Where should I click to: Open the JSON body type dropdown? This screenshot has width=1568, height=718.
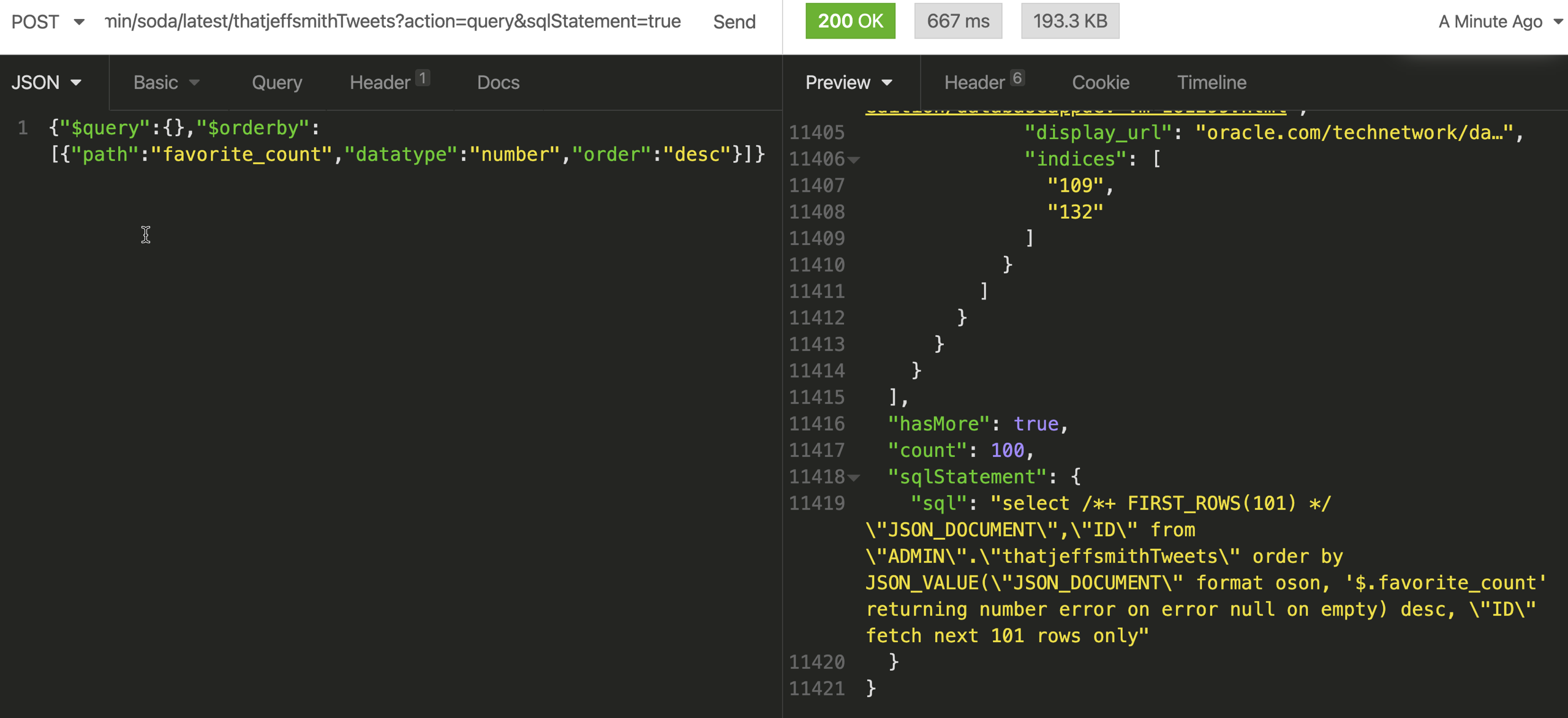click(47, 82)
